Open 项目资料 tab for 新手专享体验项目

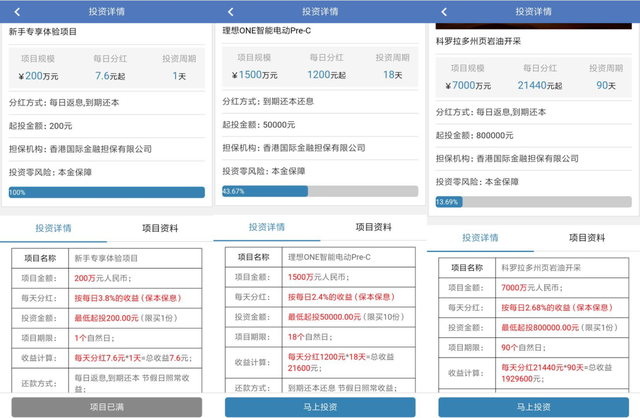(160, 228)
